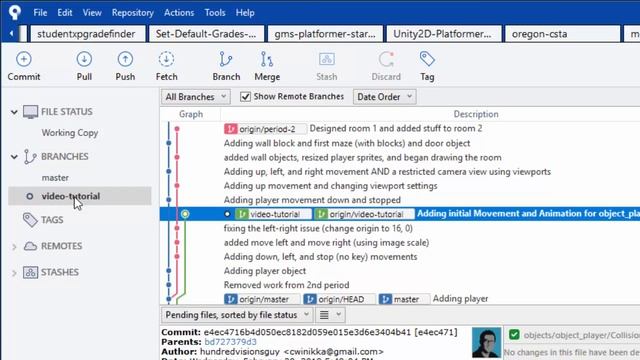Click the parent commit link bd727379d3
Viewport: 640px width, 360px height.
pos(231,342)
